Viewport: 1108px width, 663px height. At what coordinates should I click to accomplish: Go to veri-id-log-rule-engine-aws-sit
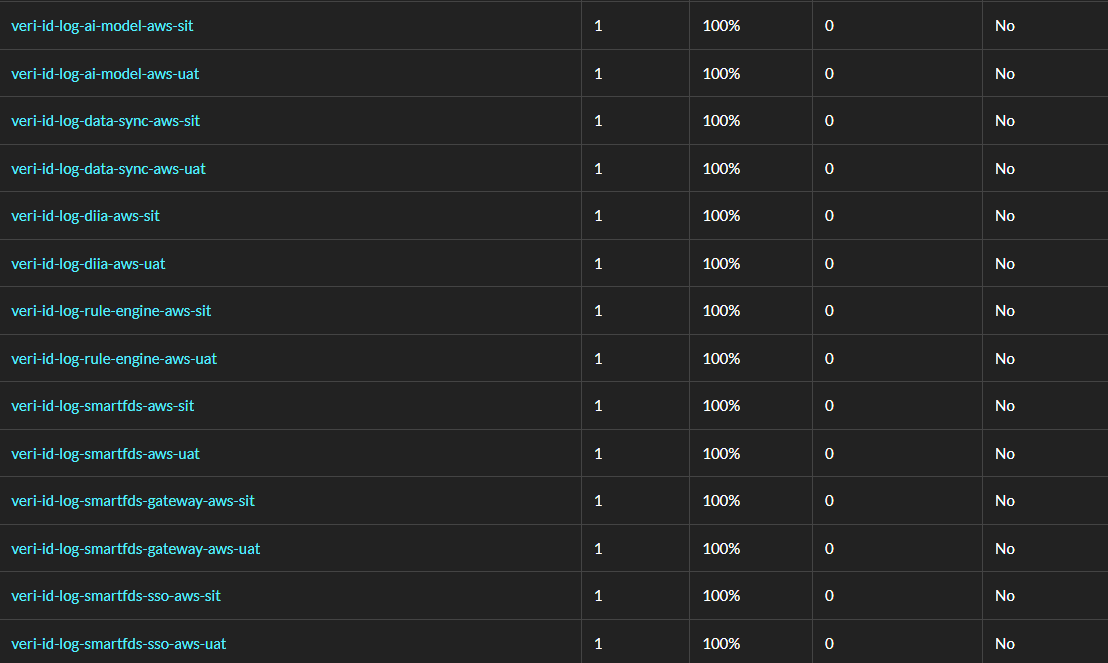[111, 311]
